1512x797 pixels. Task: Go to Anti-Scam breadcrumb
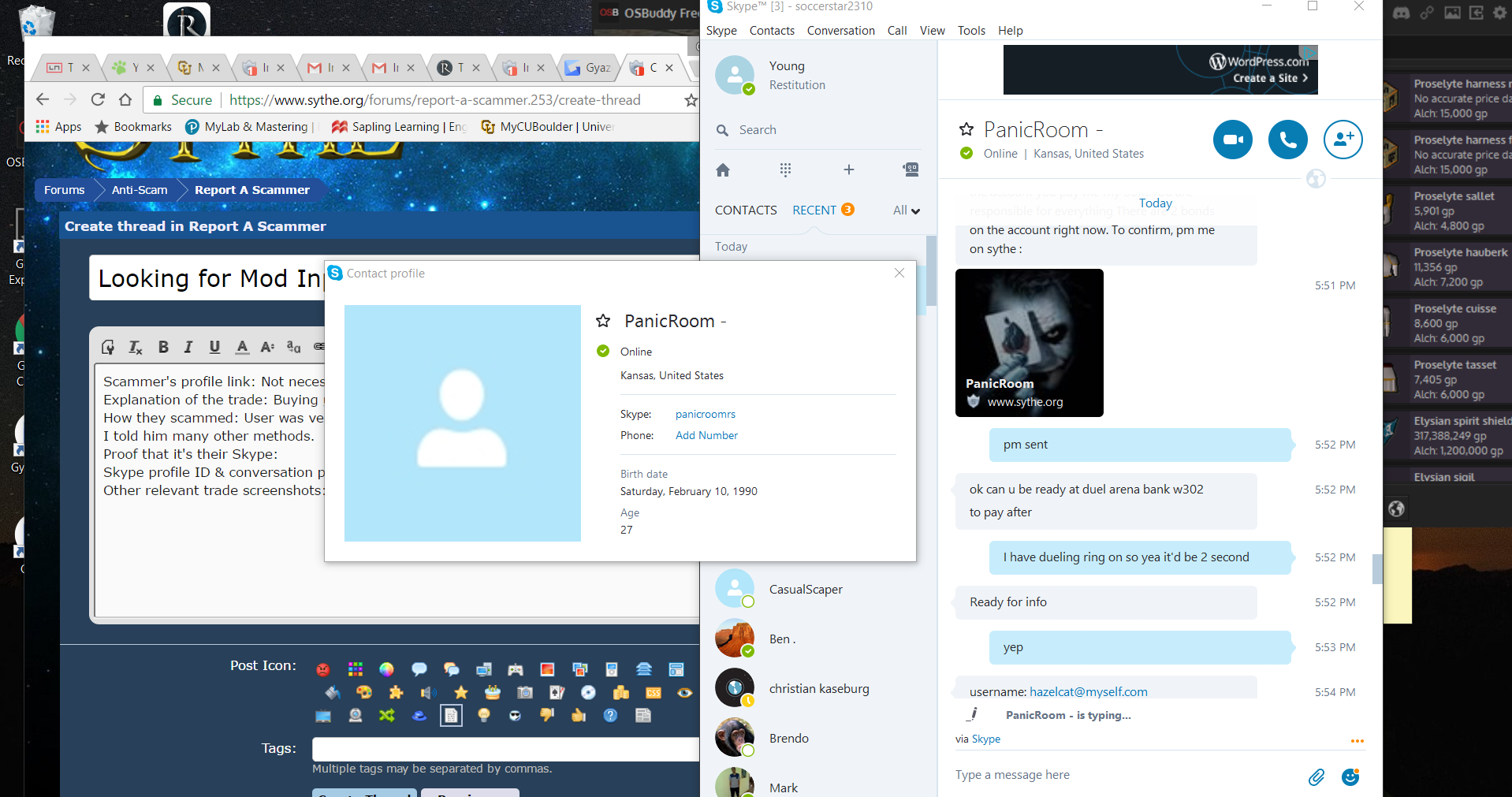[x=140, y=190]
